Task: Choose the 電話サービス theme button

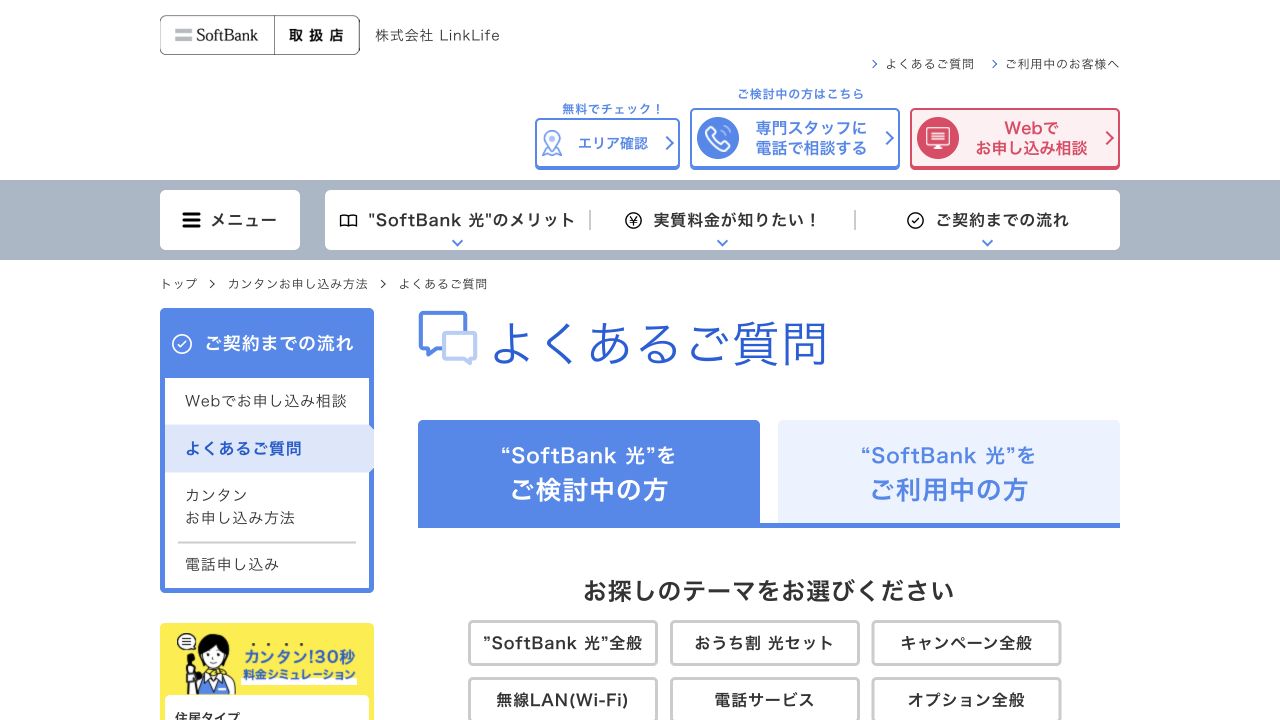Action: pos(765,699)
